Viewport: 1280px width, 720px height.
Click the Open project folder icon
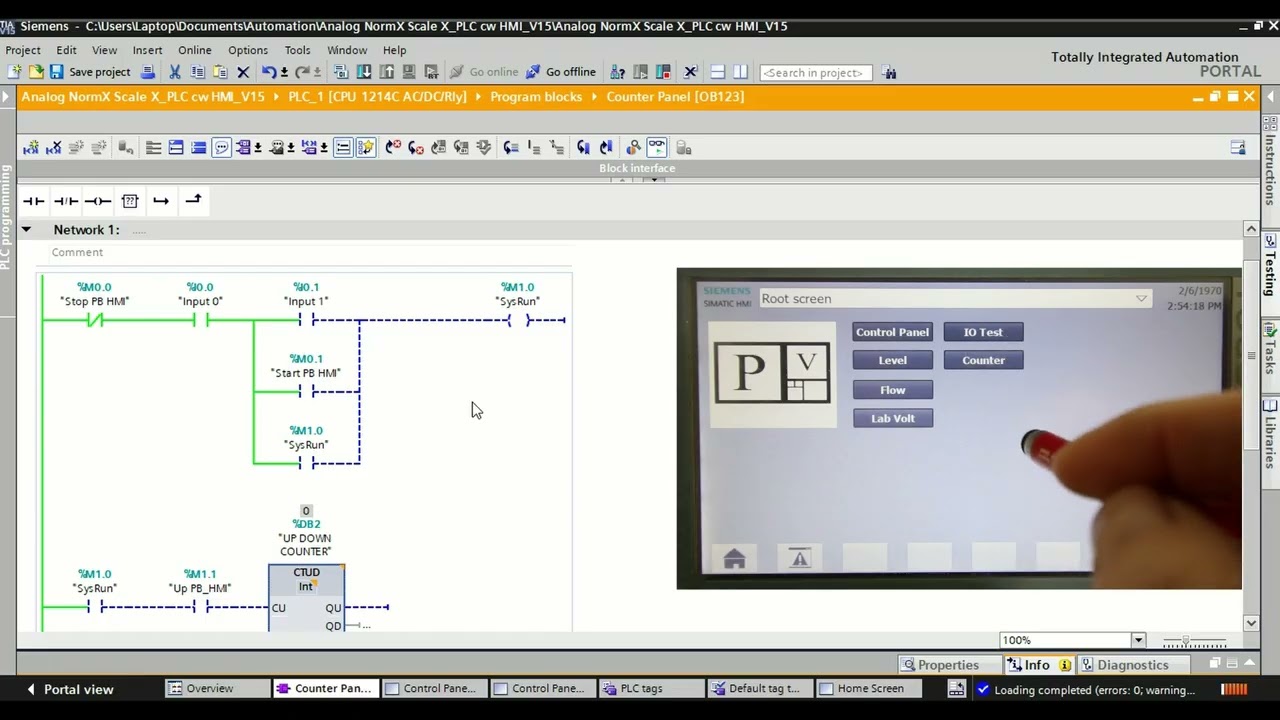(x=36, y=72)
